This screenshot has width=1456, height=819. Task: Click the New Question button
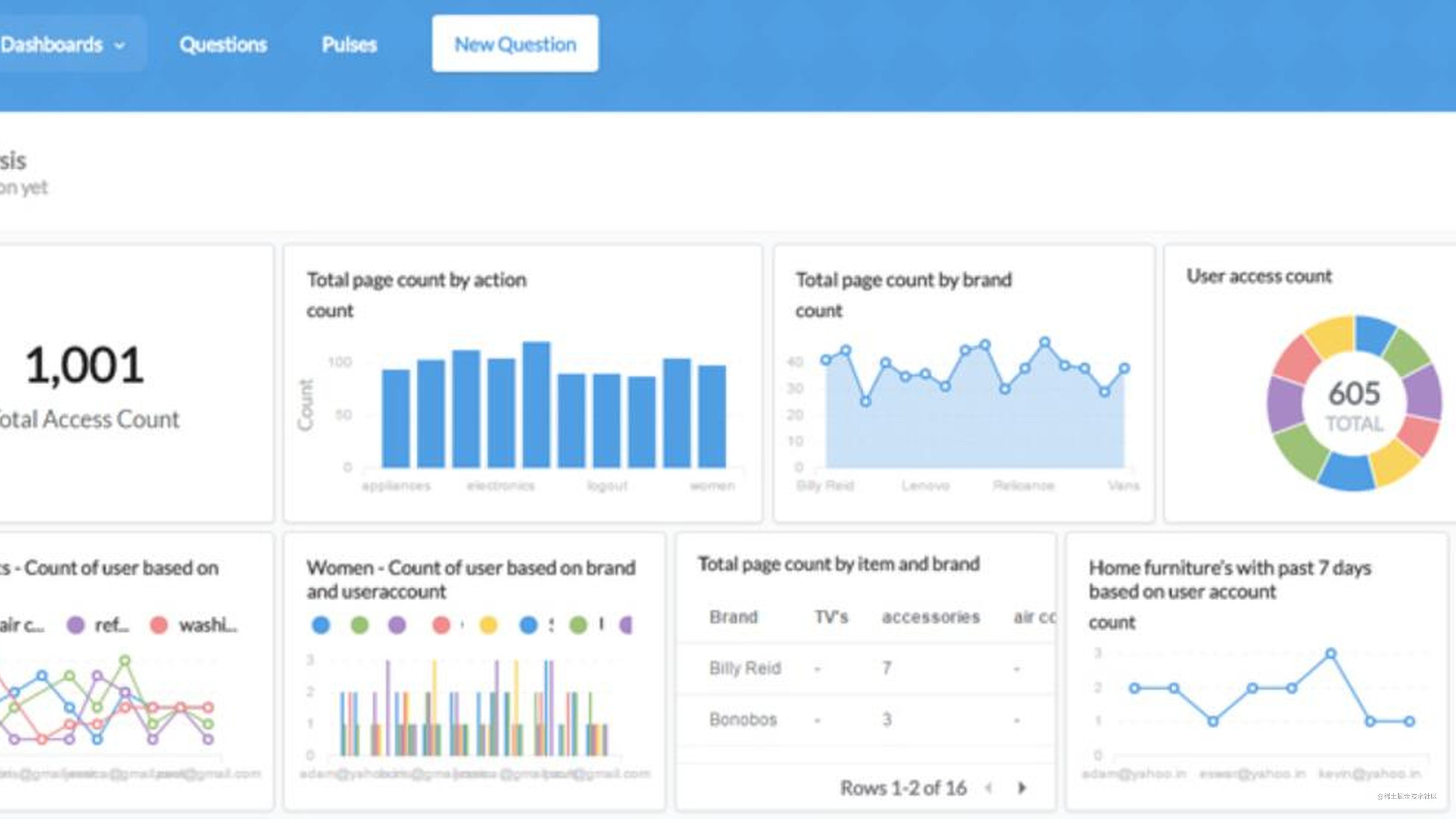[515, 44]
